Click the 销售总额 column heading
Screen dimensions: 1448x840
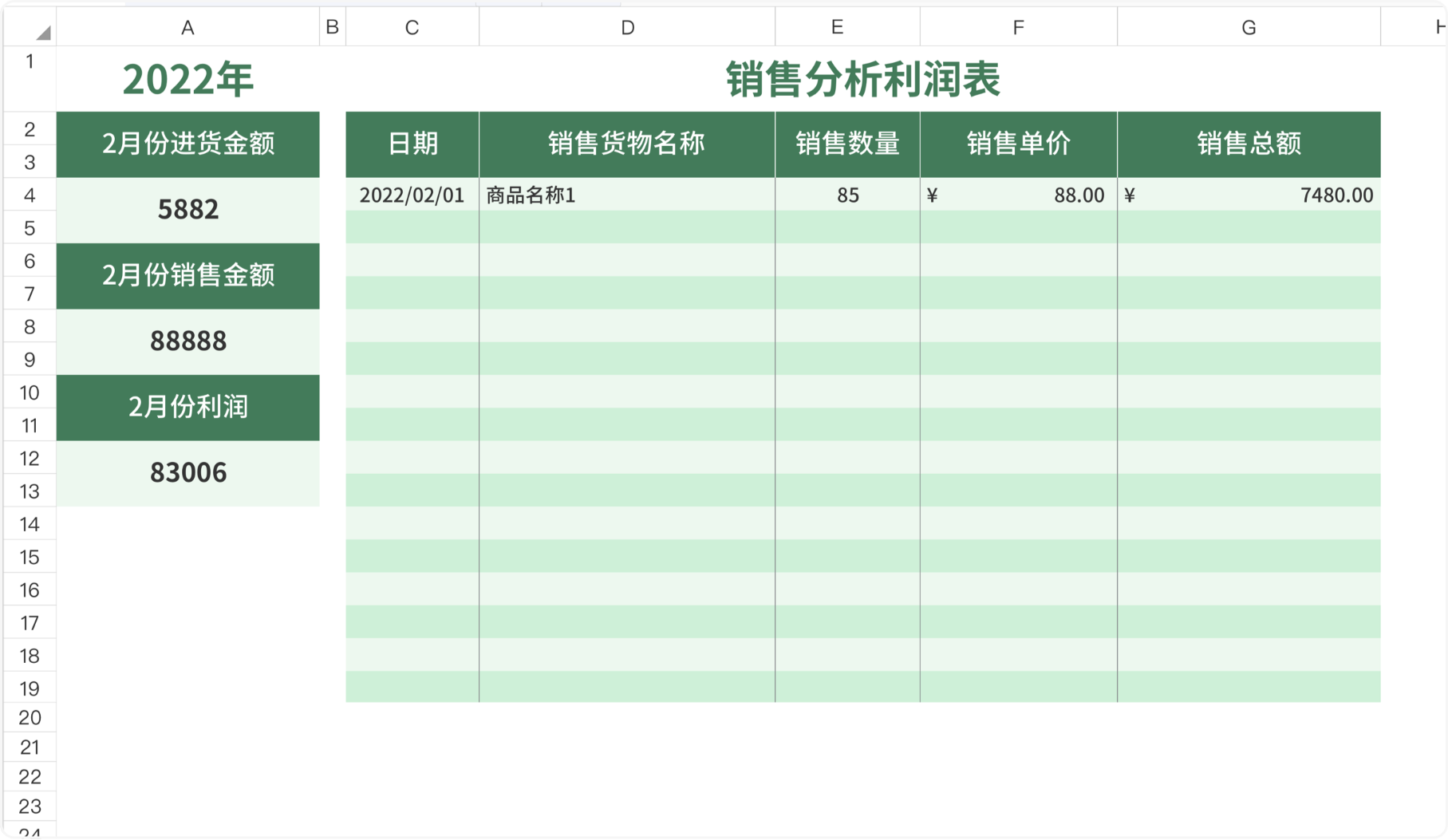pyautogui.click(x=1249, y=144)
